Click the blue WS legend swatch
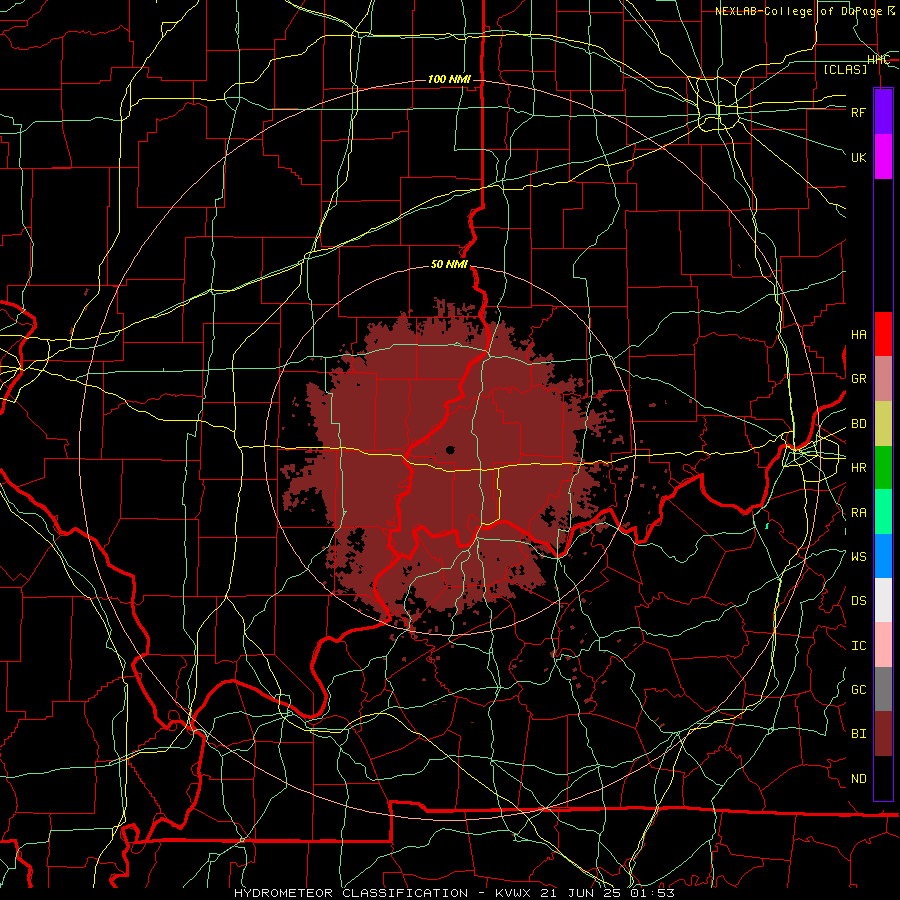Screen dimensions: 900x900 click(883, 556)
